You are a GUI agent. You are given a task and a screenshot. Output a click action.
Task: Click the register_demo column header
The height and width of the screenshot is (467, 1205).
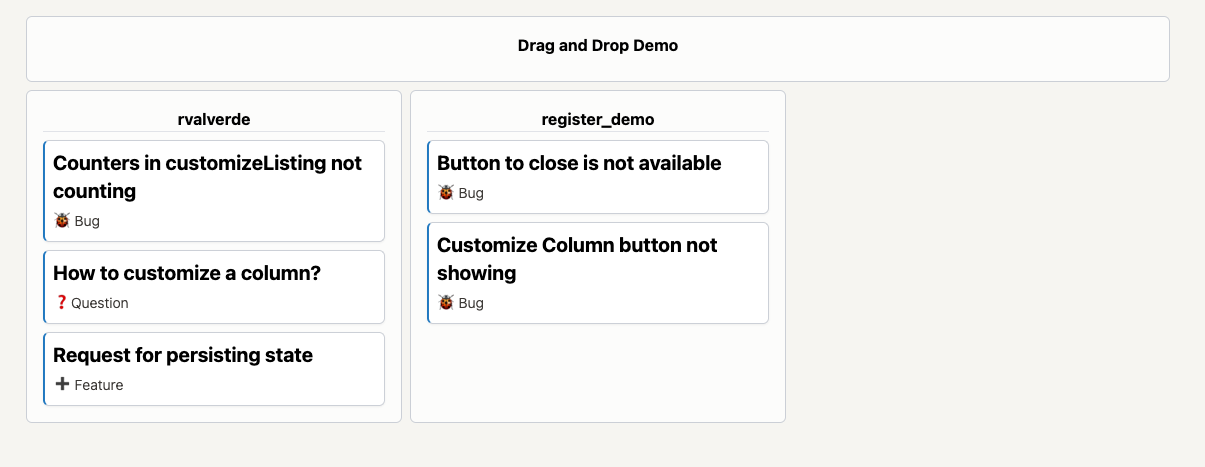coord(598,119)
